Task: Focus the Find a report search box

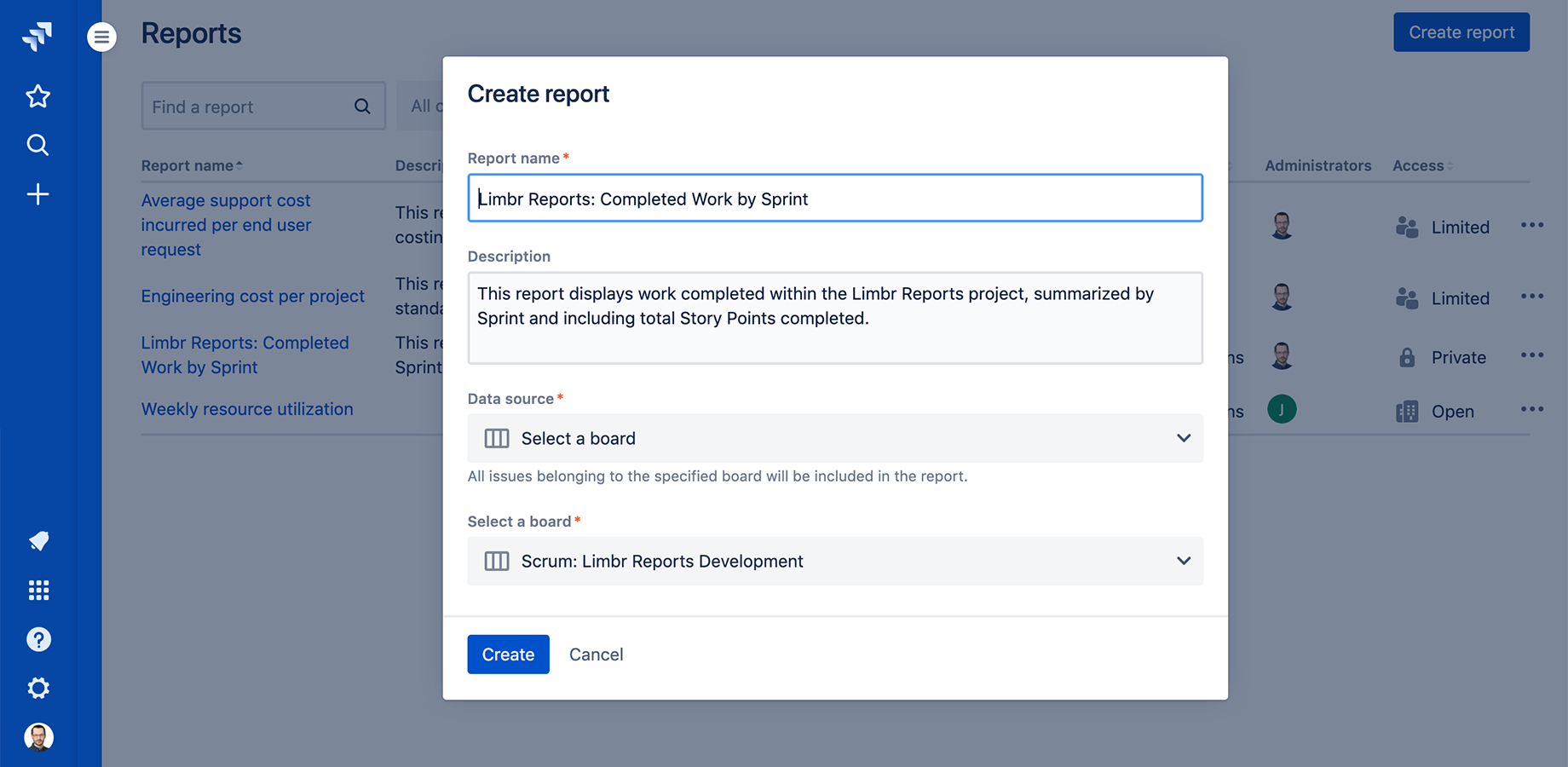Action: (263, 107)
